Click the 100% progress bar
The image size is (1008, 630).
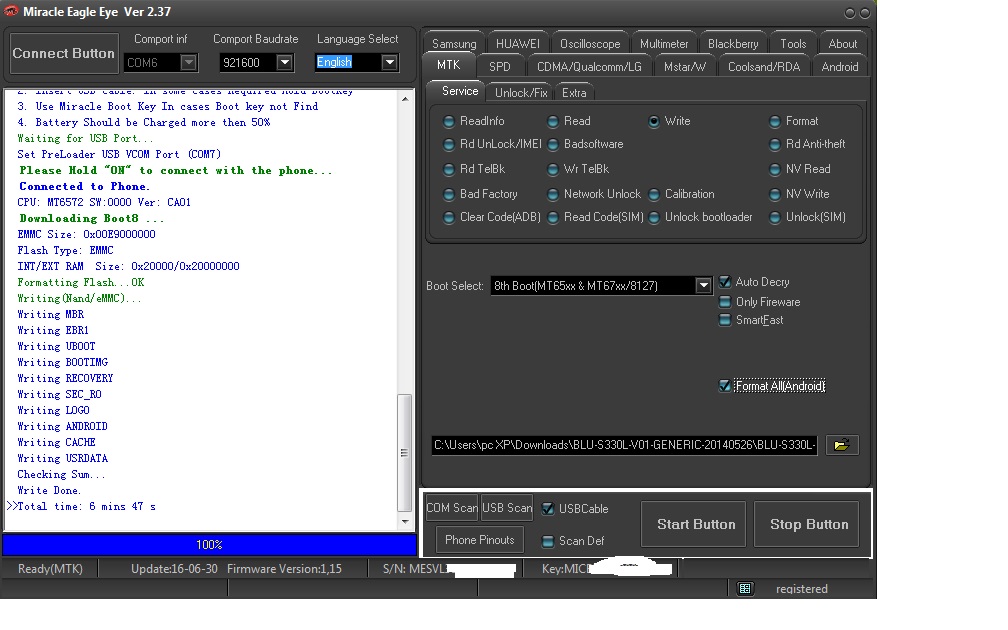click(x=210, y=545)
